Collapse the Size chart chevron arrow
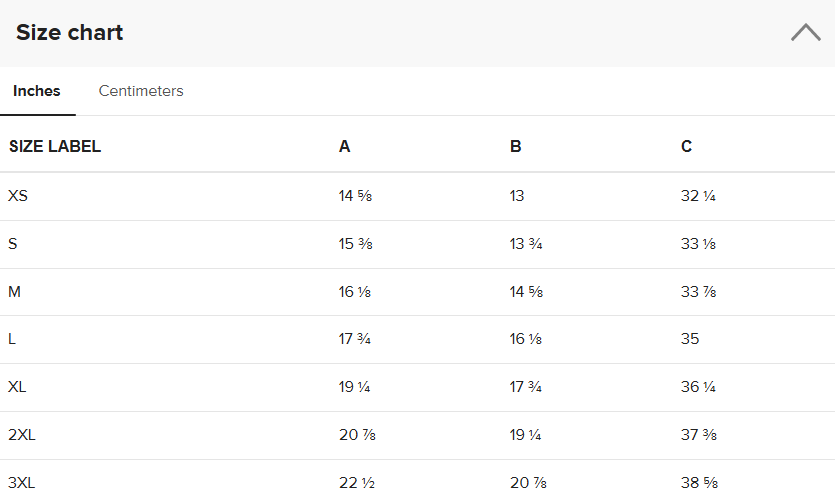This screenshot has width=835, height=503. (805, 32)
